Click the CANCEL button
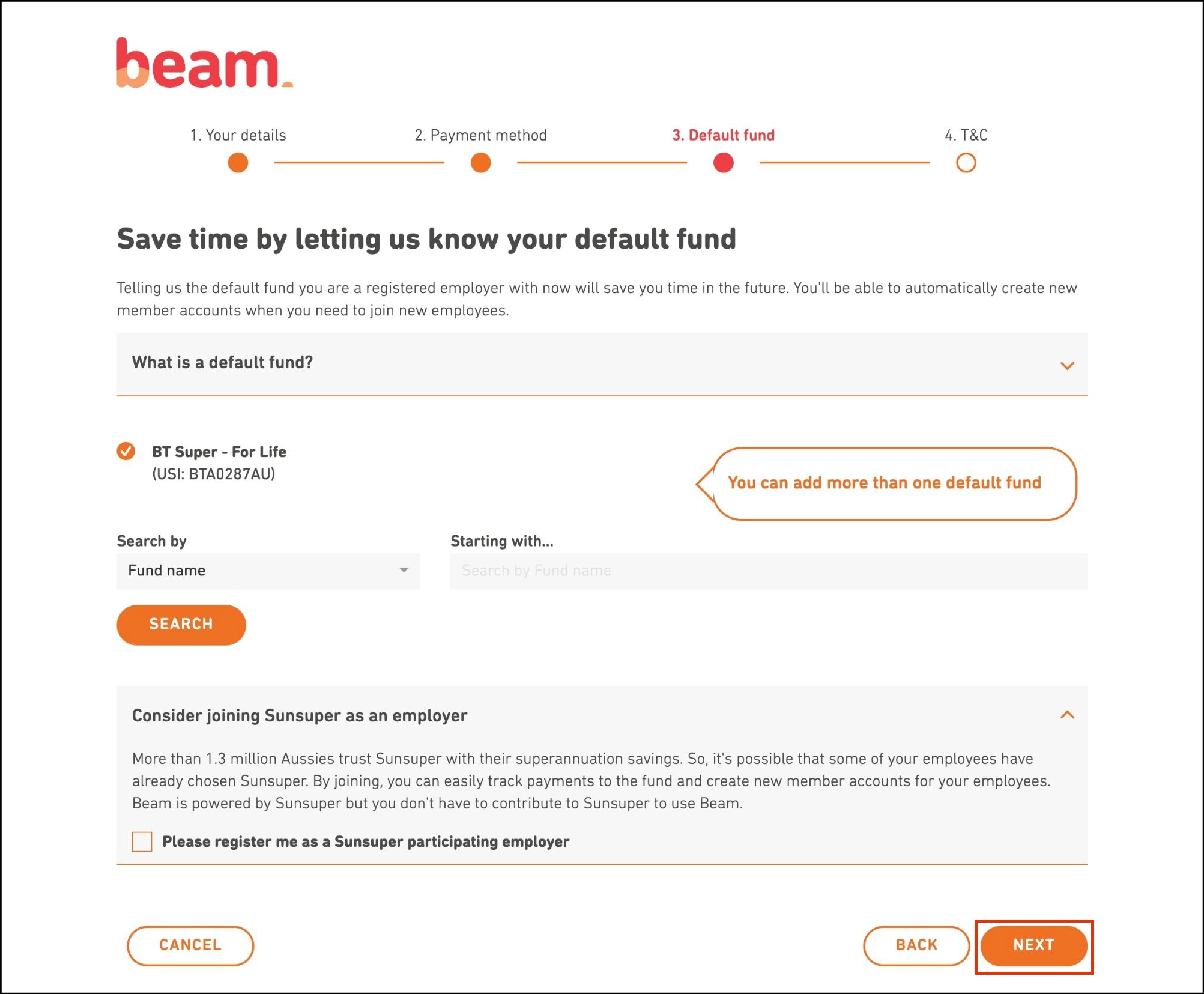The width and height of the screenshot is (1204, 994). tap(190, 945)
